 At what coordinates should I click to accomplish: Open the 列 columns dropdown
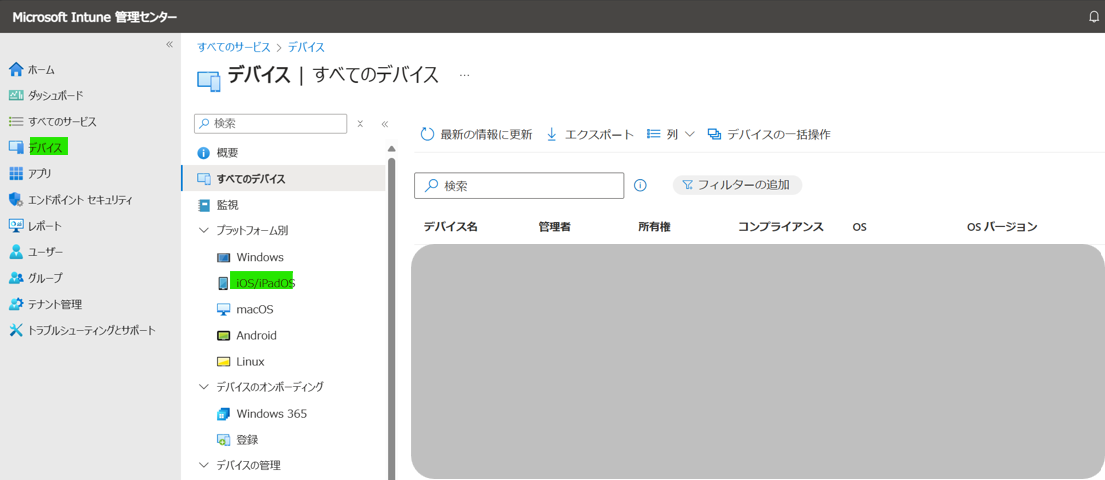pyautogui.click(x=671, y=134)
